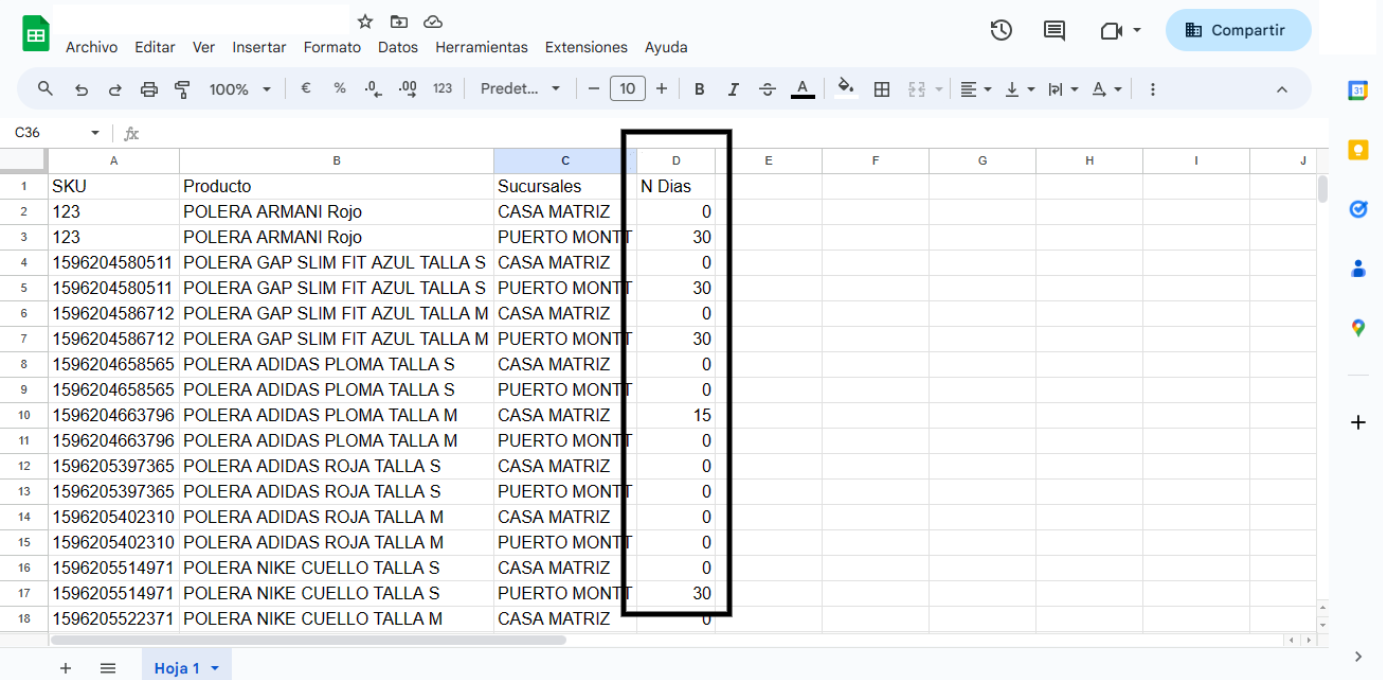
Task: Move spreadsheet to folder icon
Action: 399,21
